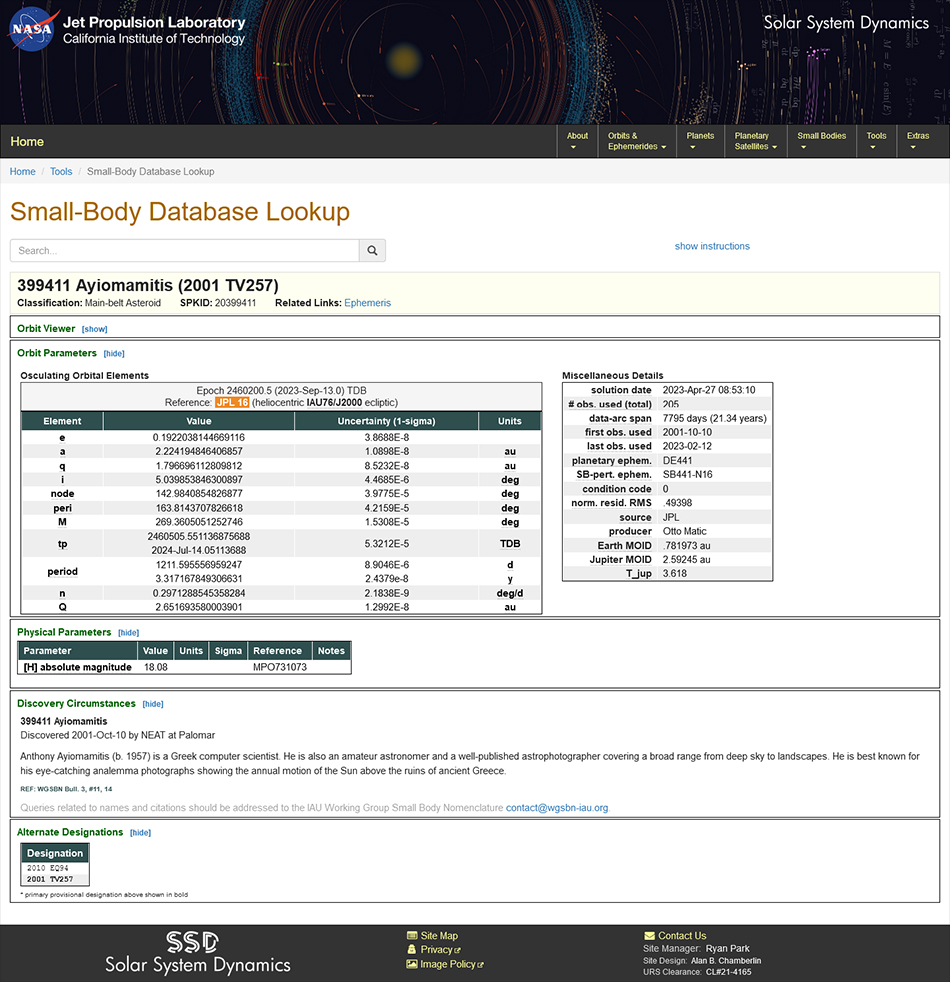This screenshot has height=982, width=950.
Task: Open the Ephemeris related link
Action: pos(367,303)
